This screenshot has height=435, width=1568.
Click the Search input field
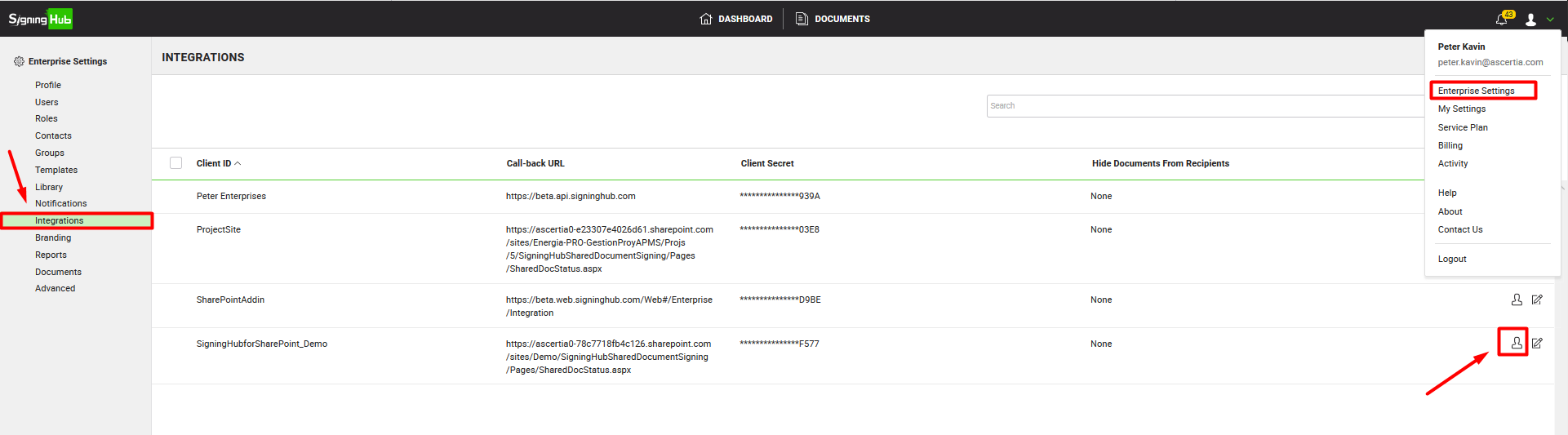(x=1204, y=106)
